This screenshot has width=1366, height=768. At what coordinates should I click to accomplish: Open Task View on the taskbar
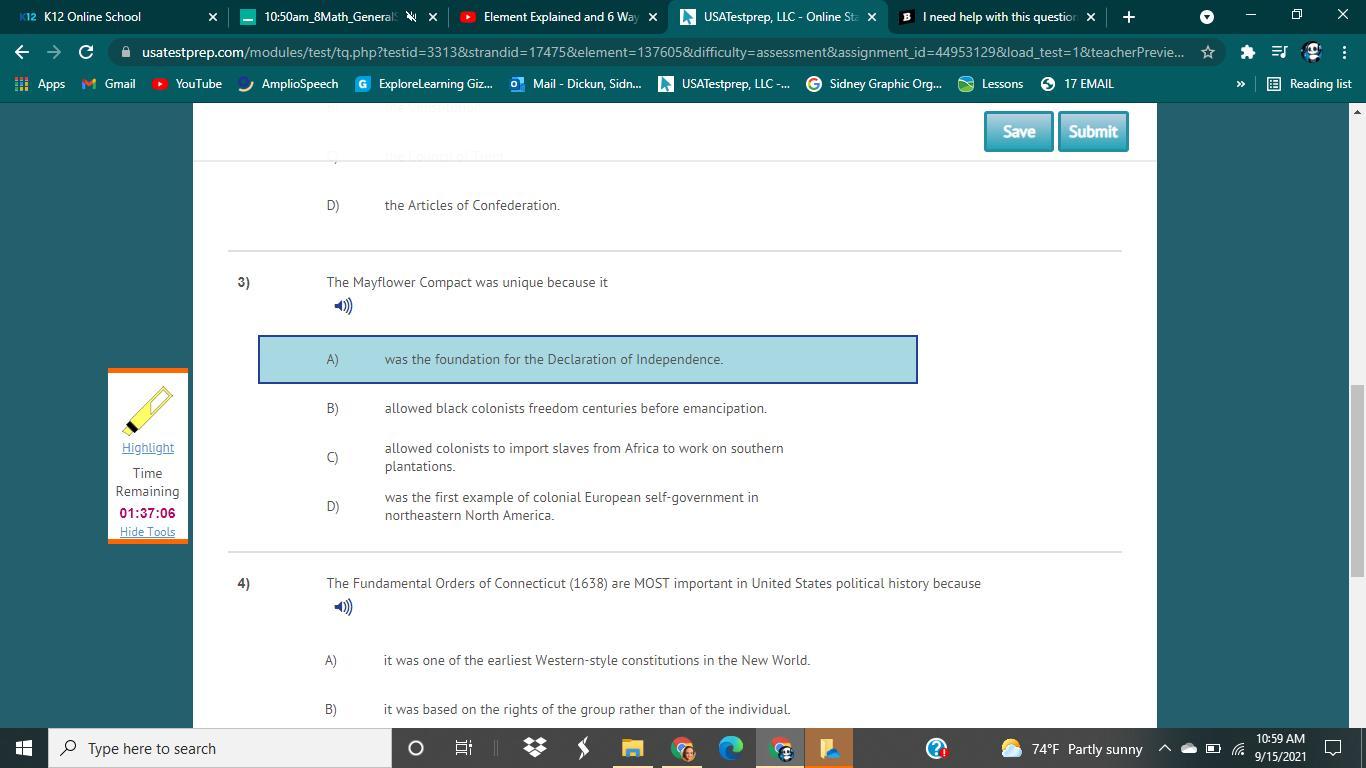click(464, 748)
